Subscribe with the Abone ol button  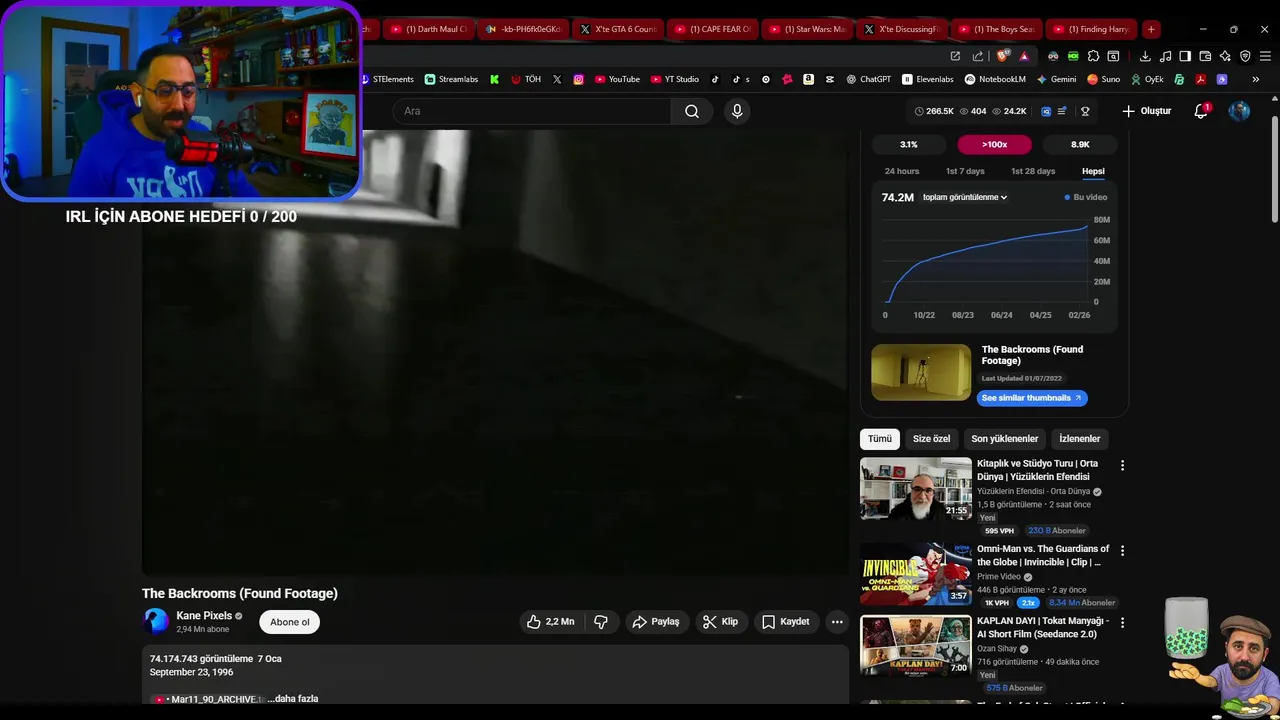290,622
